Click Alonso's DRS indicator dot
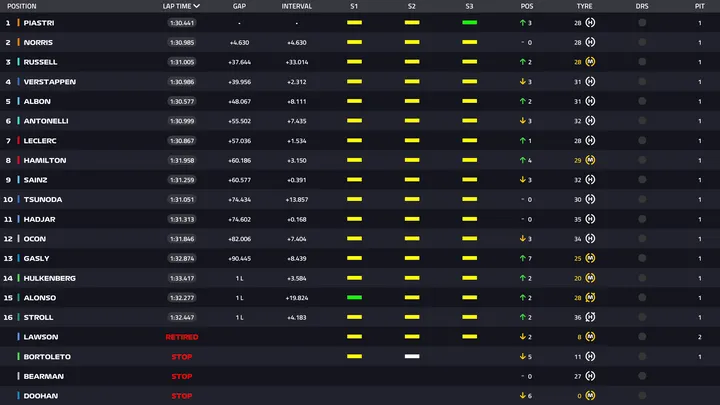The width and height of the screenshot is (720, 405). pos(642,298)
